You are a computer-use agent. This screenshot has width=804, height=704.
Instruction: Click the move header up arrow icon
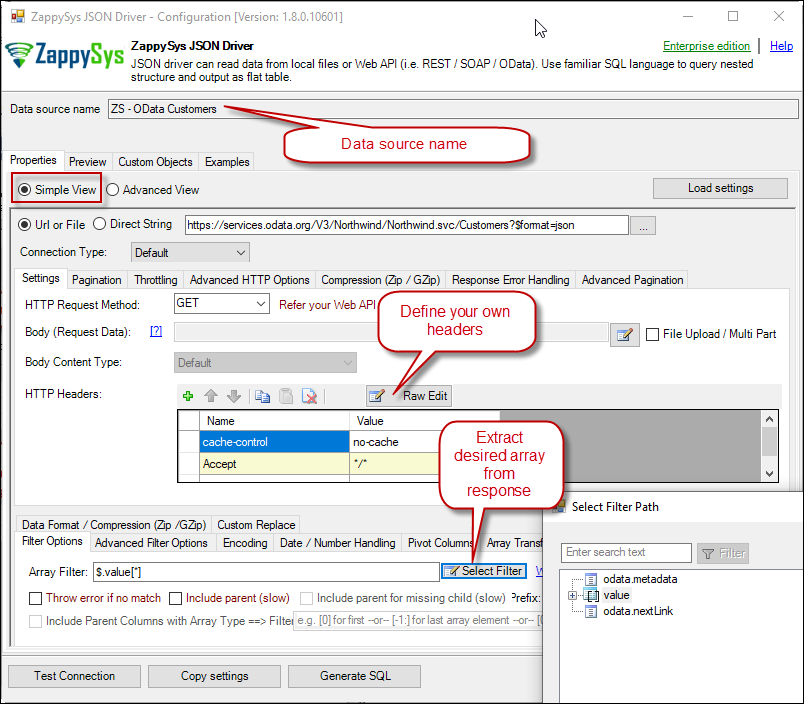(211, 396)
